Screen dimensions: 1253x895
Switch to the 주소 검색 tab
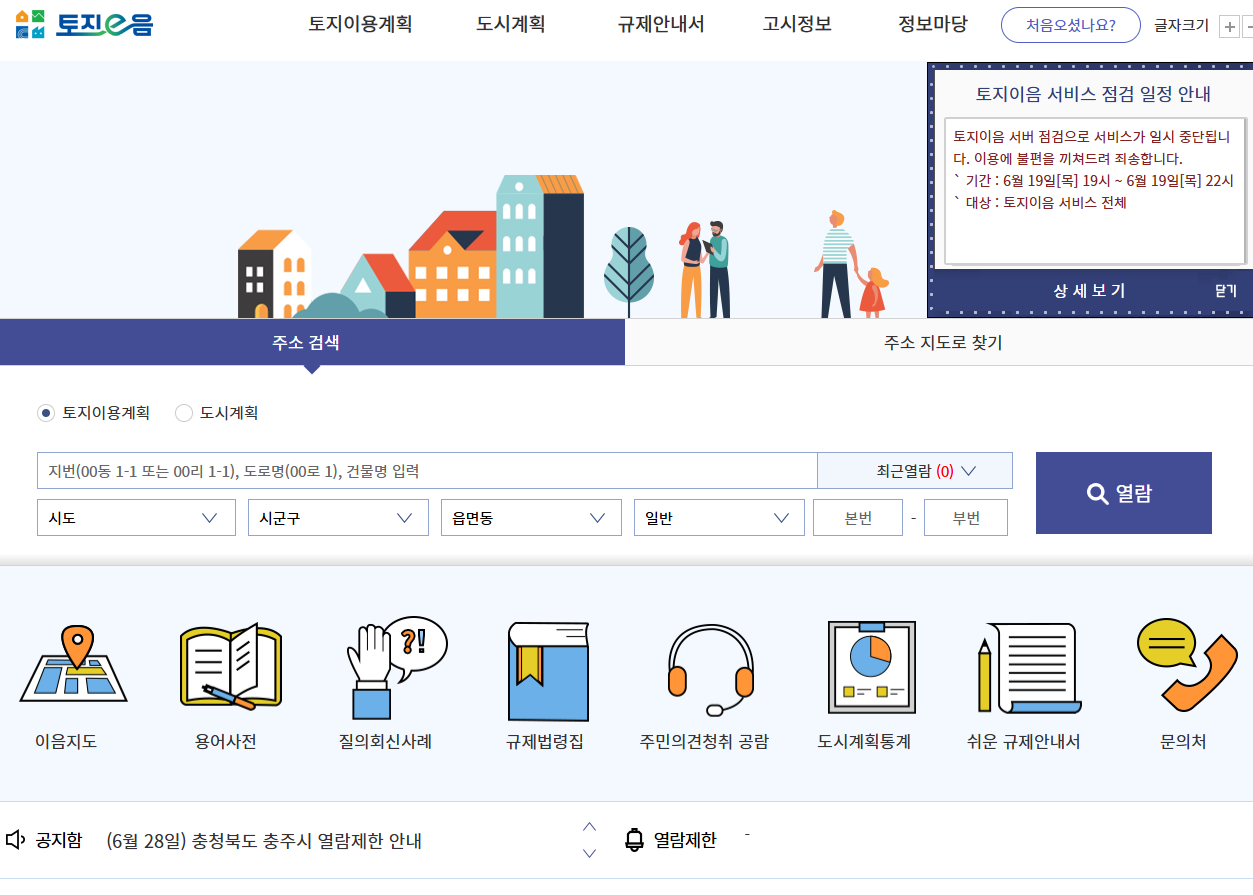[x=312, y=342]
